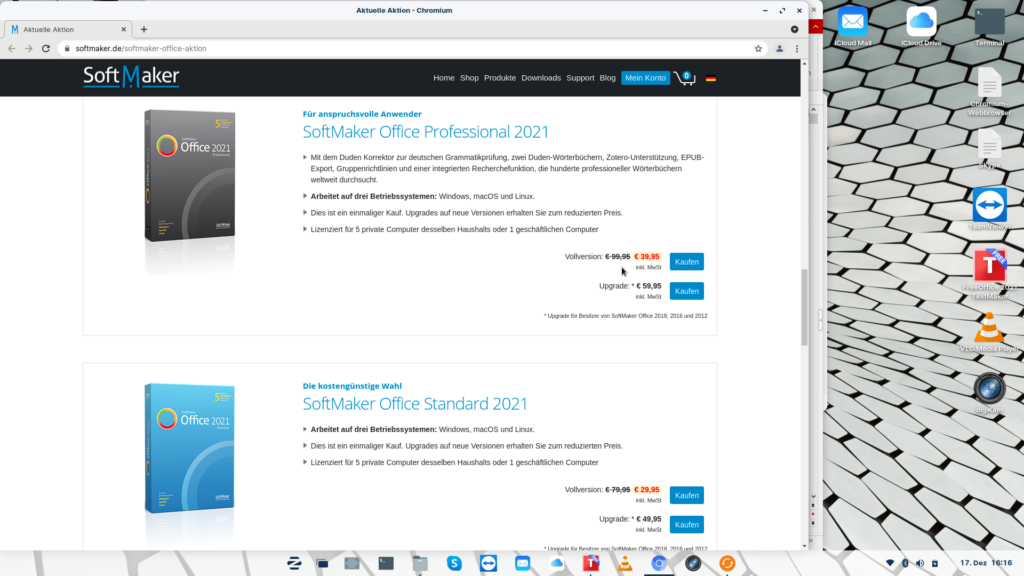The width and height of the screenshot is (1024, 576).
Task: Click the German flag language selector
Action: pos(711,78)
